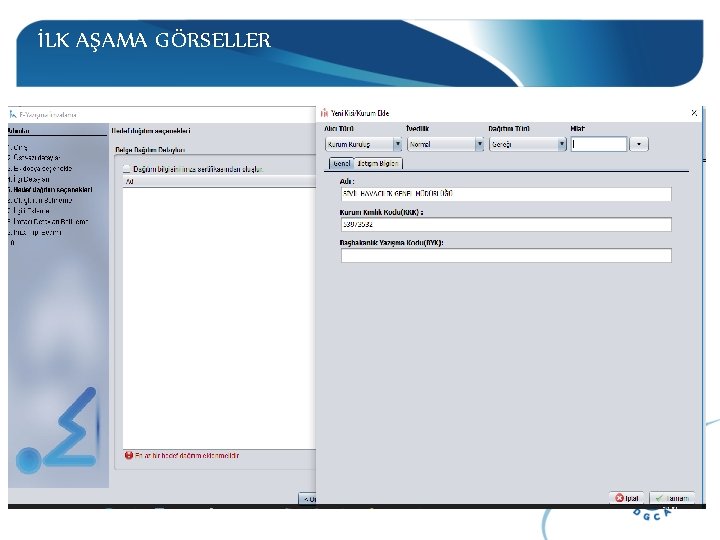Click the red error icon beside hedef dağıtım warning
Image resolution: width=720 pixels, height=540 pixels.
129,456
